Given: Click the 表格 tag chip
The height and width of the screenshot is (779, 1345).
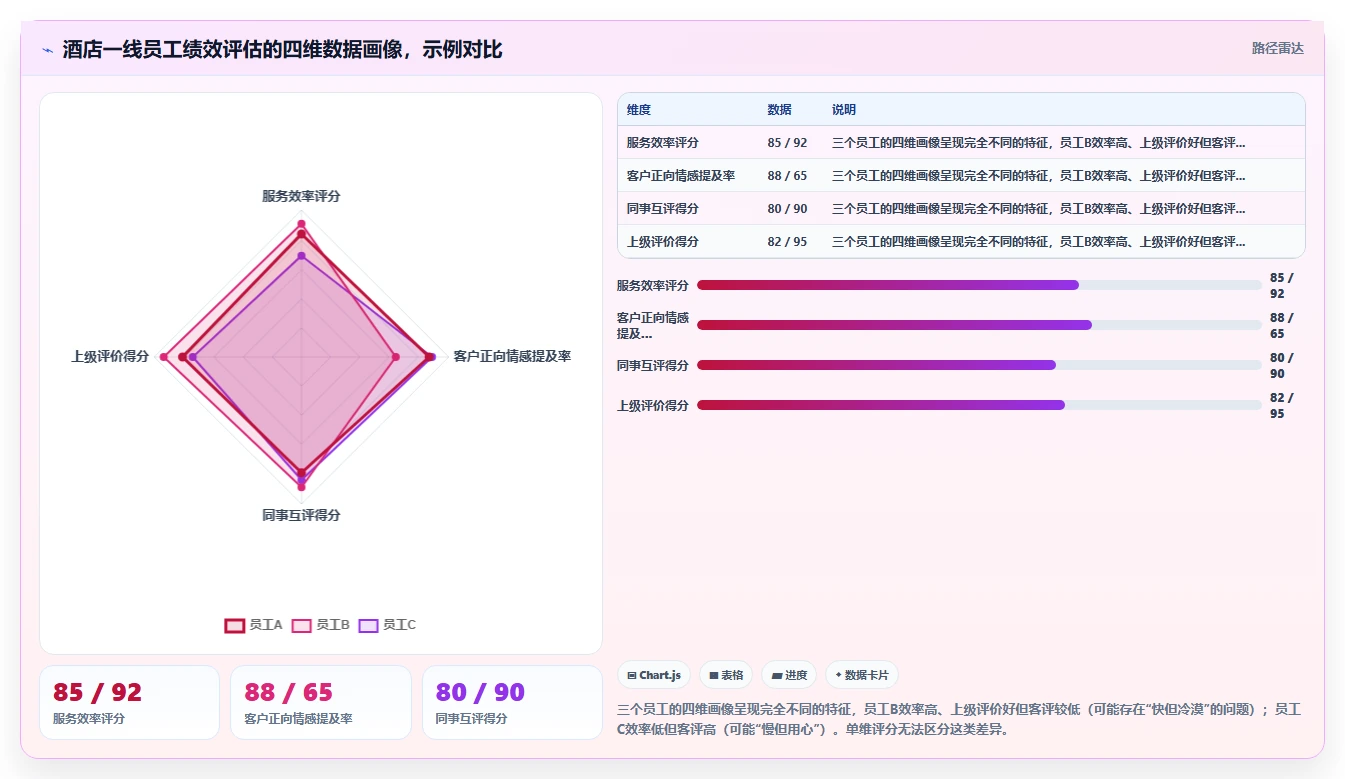Looking at the screenshot, I should (725, 675).
